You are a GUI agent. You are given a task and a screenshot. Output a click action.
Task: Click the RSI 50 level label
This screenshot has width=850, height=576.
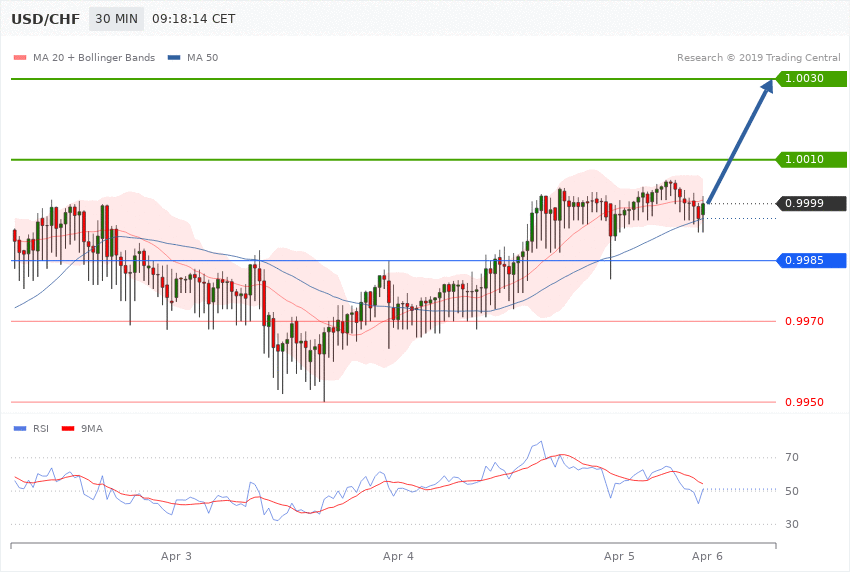(792, 491)
